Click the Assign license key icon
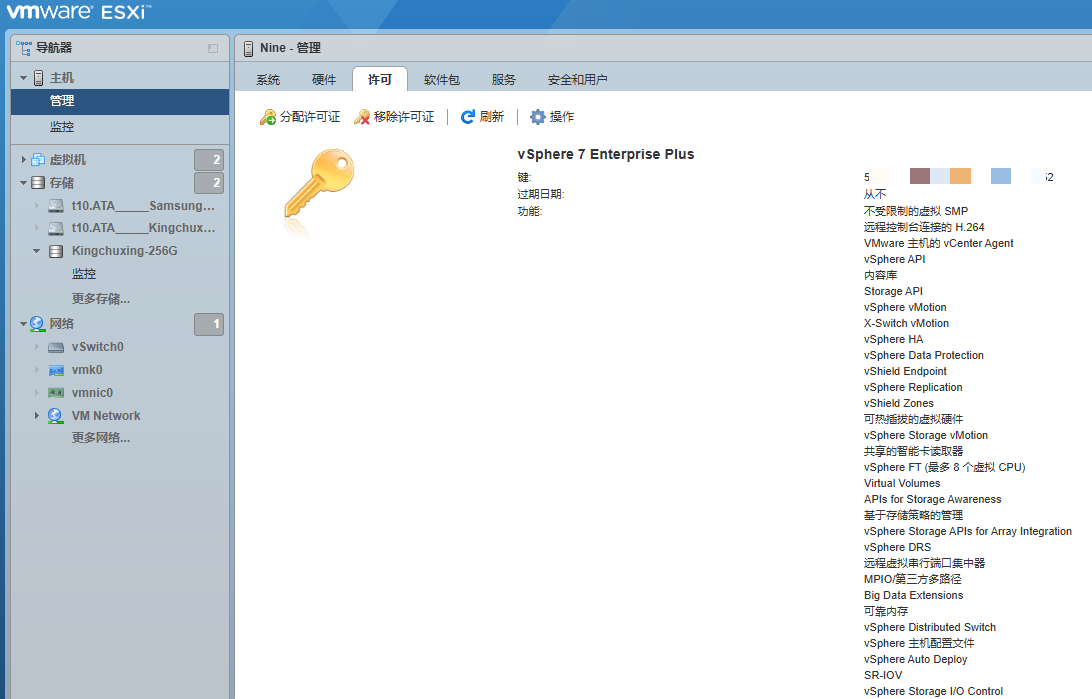 pyautogui.click(x=268, y=117)
